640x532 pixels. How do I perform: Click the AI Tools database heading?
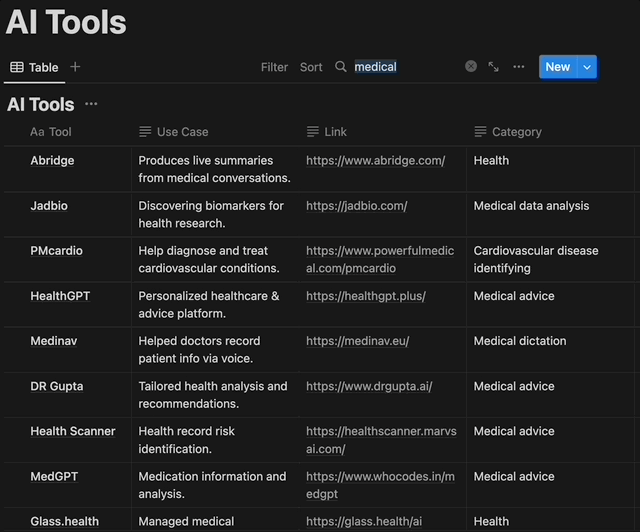(x=41, y=105)
